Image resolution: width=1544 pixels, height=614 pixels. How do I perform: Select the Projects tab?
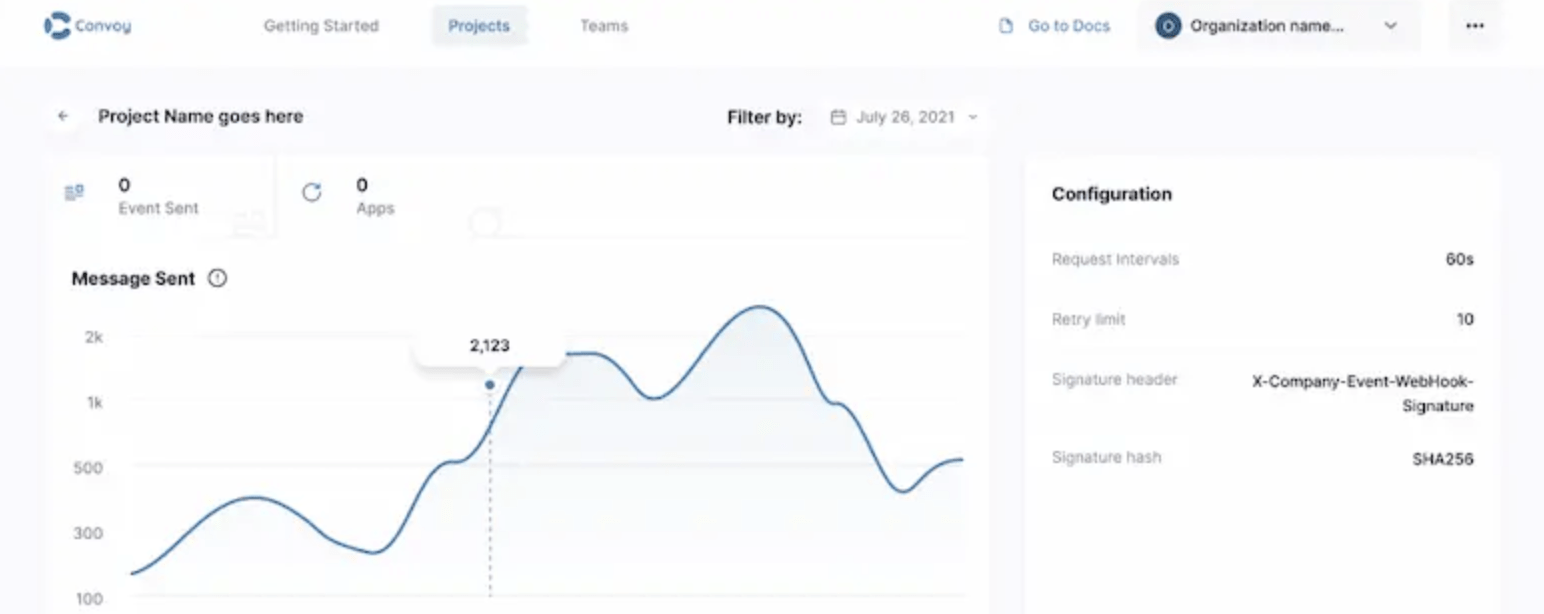(x=479, y=26)
